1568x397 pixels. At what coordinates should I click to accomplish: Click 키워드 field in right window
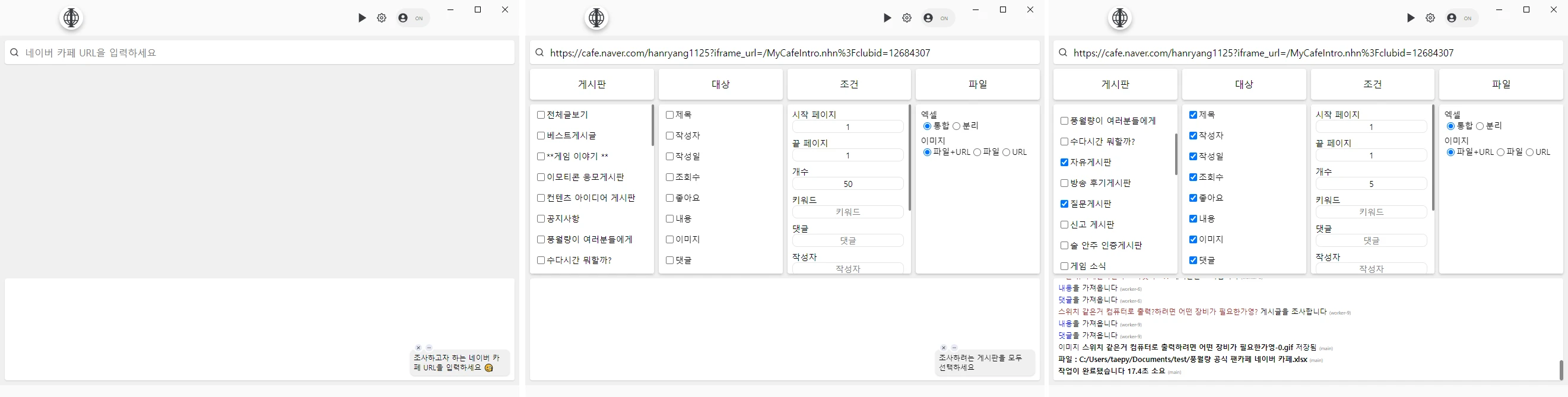[x=1372, y=212]
